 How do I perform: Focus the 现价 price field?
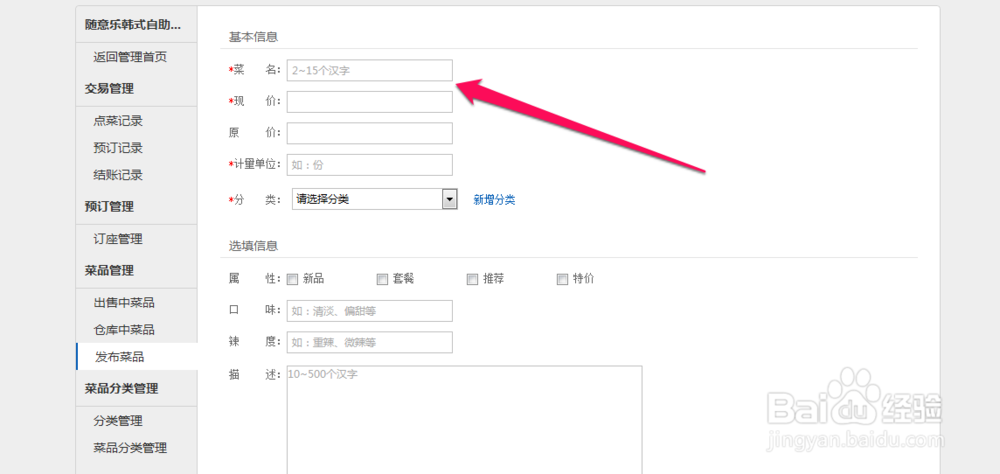tap(369, 101)
